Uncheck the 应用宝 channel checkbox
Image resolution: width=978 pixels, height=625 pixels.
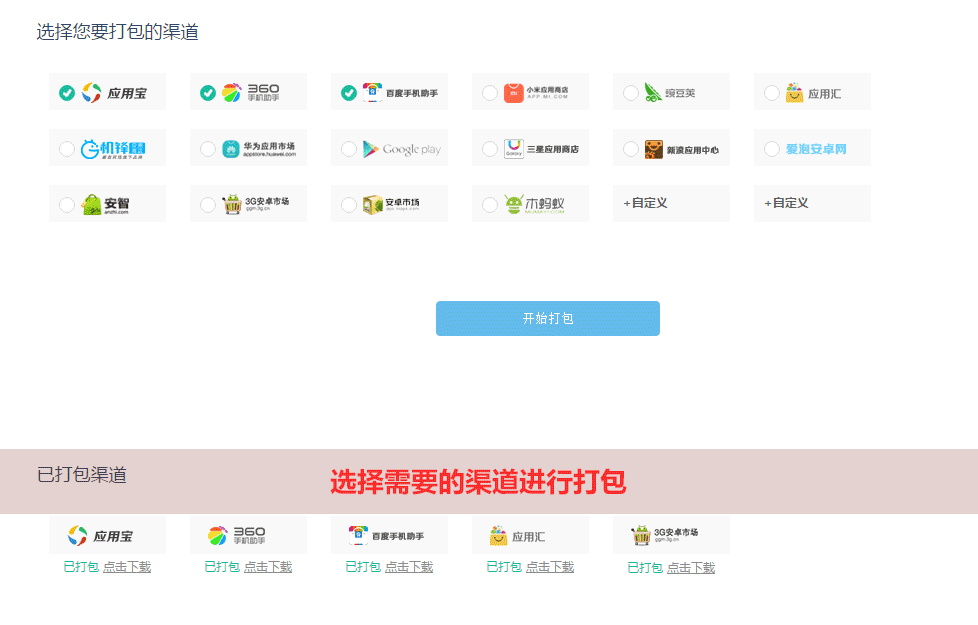[67, 93]
